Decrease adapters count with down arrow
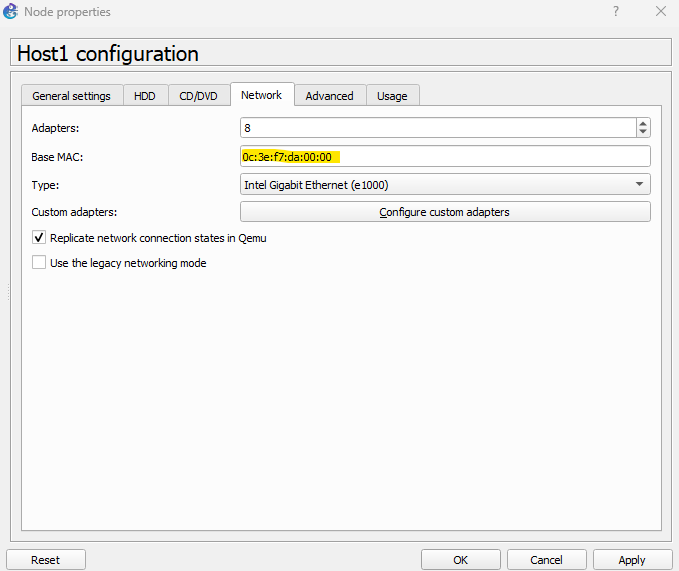The image size is (679, 571). (x=643, y=132)
